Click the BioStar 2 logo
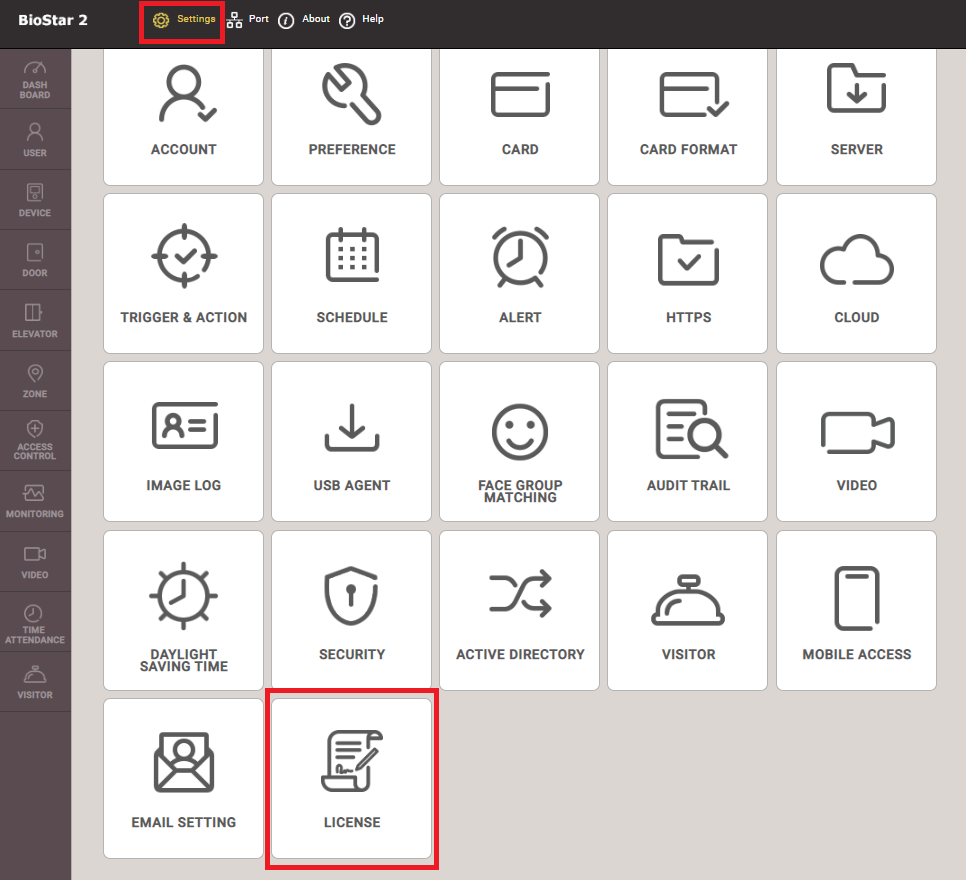 click(53, 20)
